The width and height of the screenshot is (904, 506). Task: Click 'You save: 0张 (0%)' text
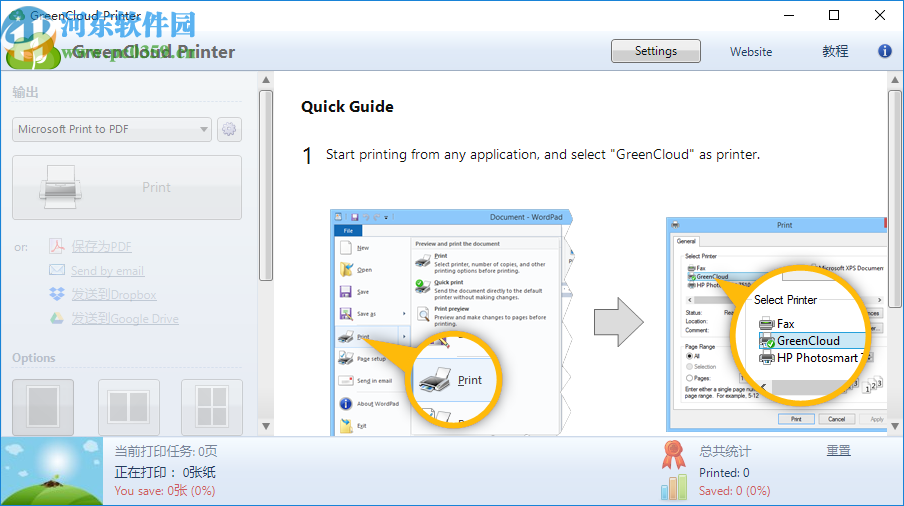[164, 491]
